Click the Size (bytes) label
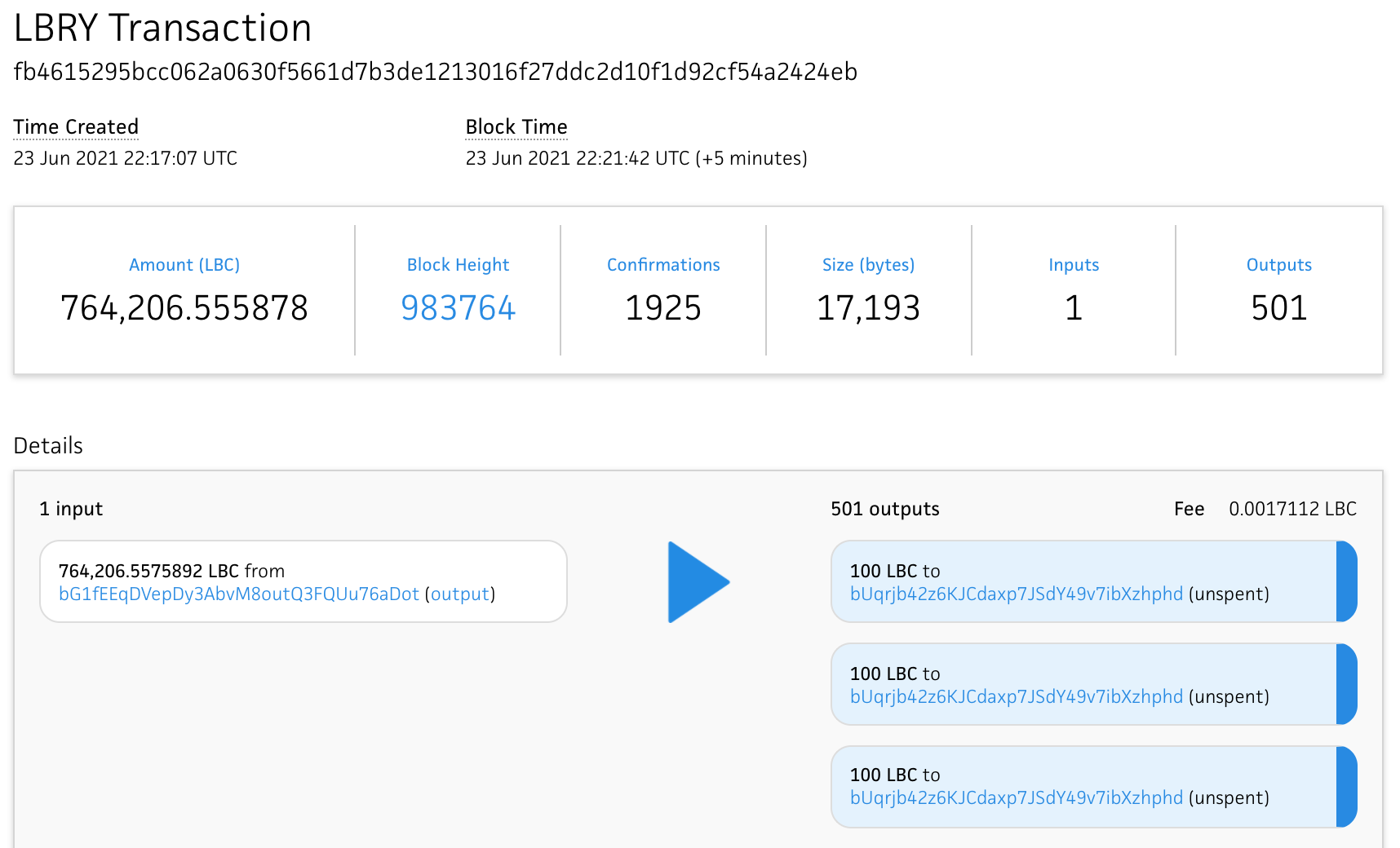Image resolution: width=1400 pixels, height=848 pixels. click(869, 265)
